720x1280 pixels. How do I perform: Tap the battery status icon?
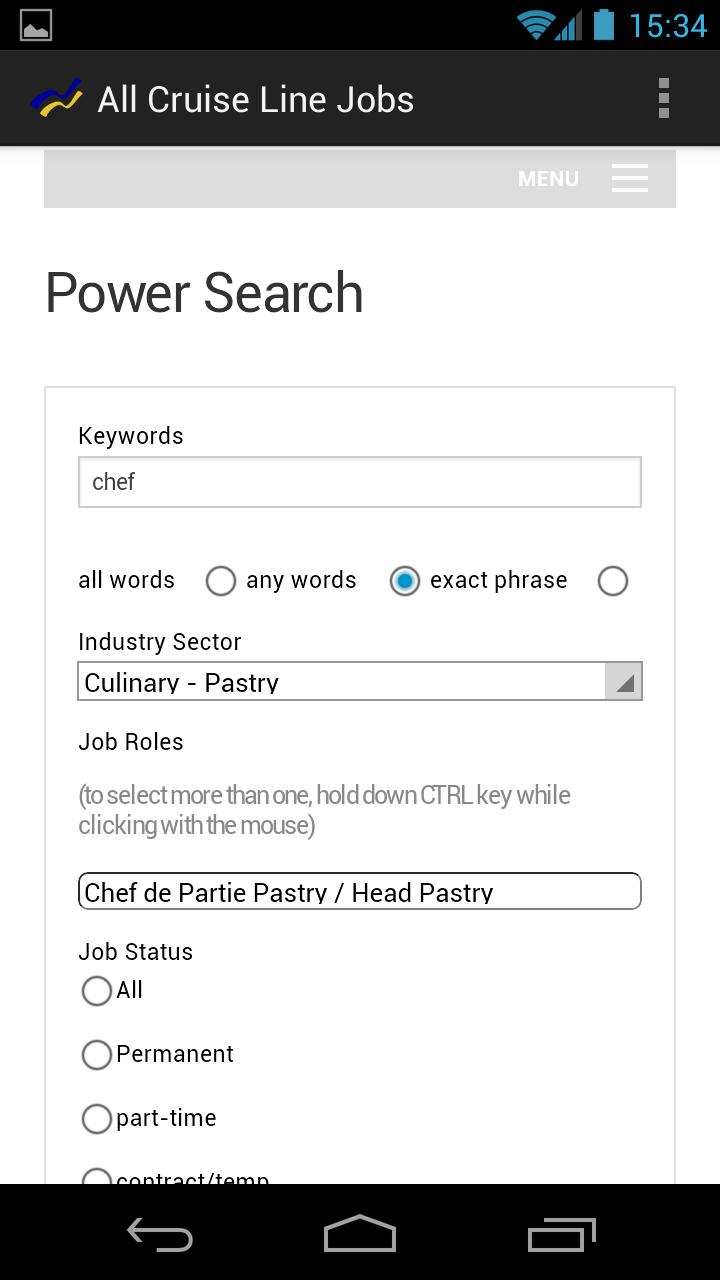click(x=603, y=25)
